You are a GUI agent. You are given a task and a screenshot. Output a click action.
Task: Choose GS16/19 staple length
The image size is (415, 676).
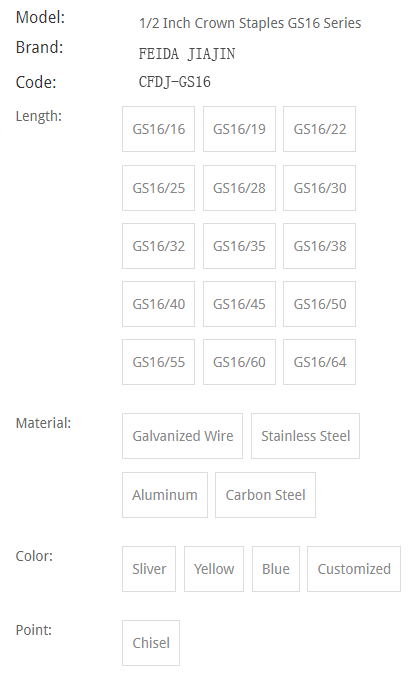[x=239, y=129]
